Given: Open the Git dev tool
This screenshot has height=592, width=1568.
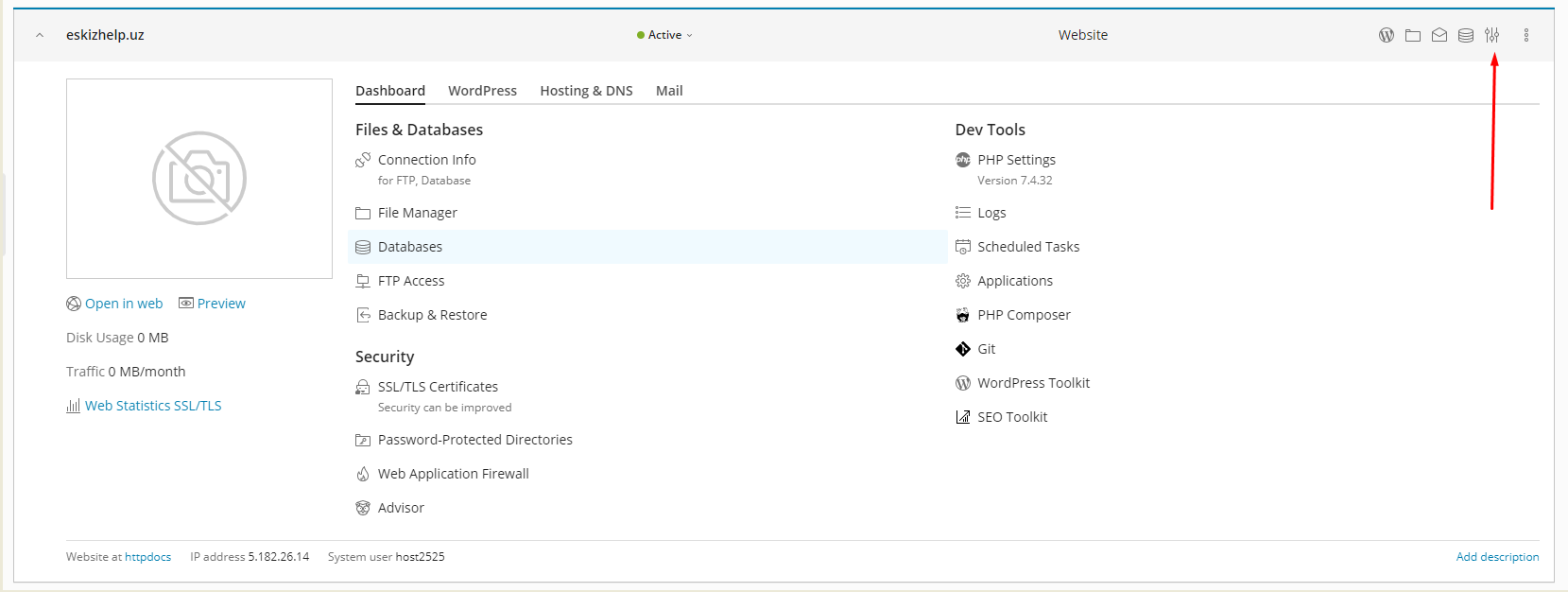Looking at the screenshot, I should (x=986, y=349).
